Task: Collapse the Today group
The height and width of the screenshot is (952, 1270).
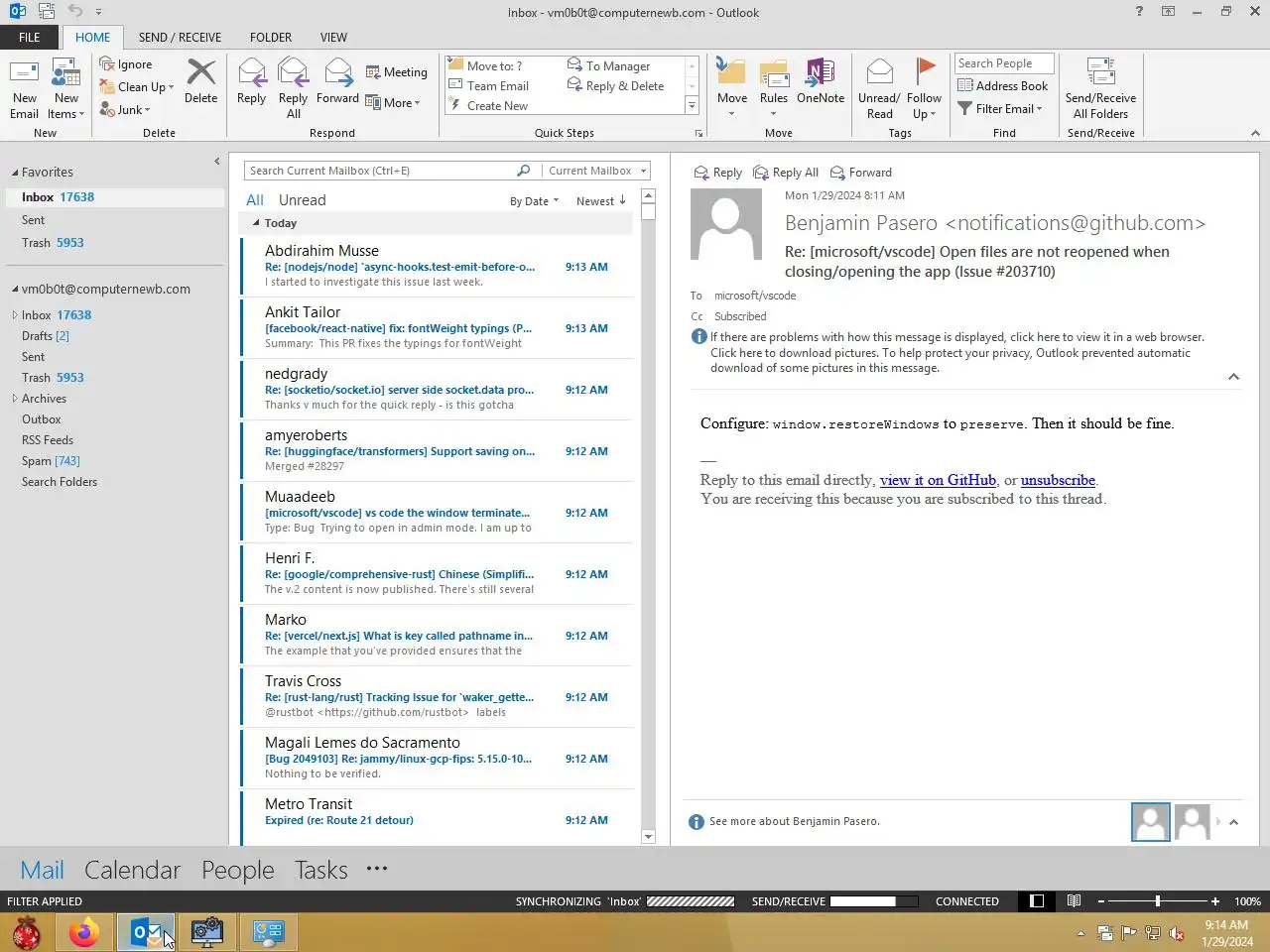Action: [256, 224]
